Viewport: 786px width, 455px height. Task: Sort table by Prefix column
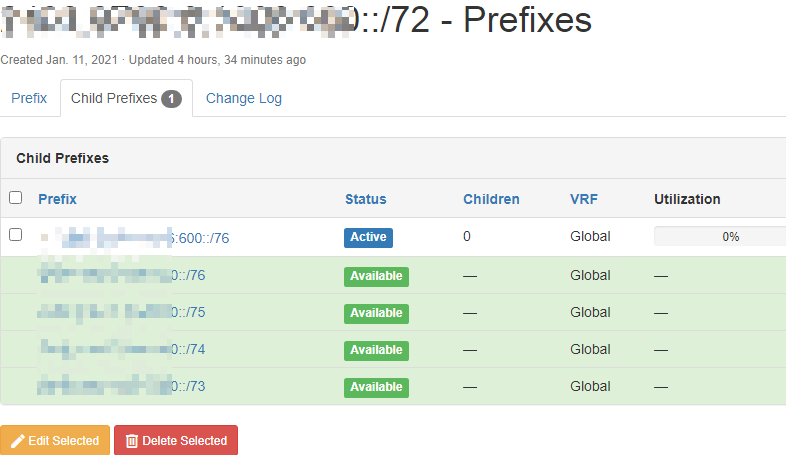pos(57,199)
